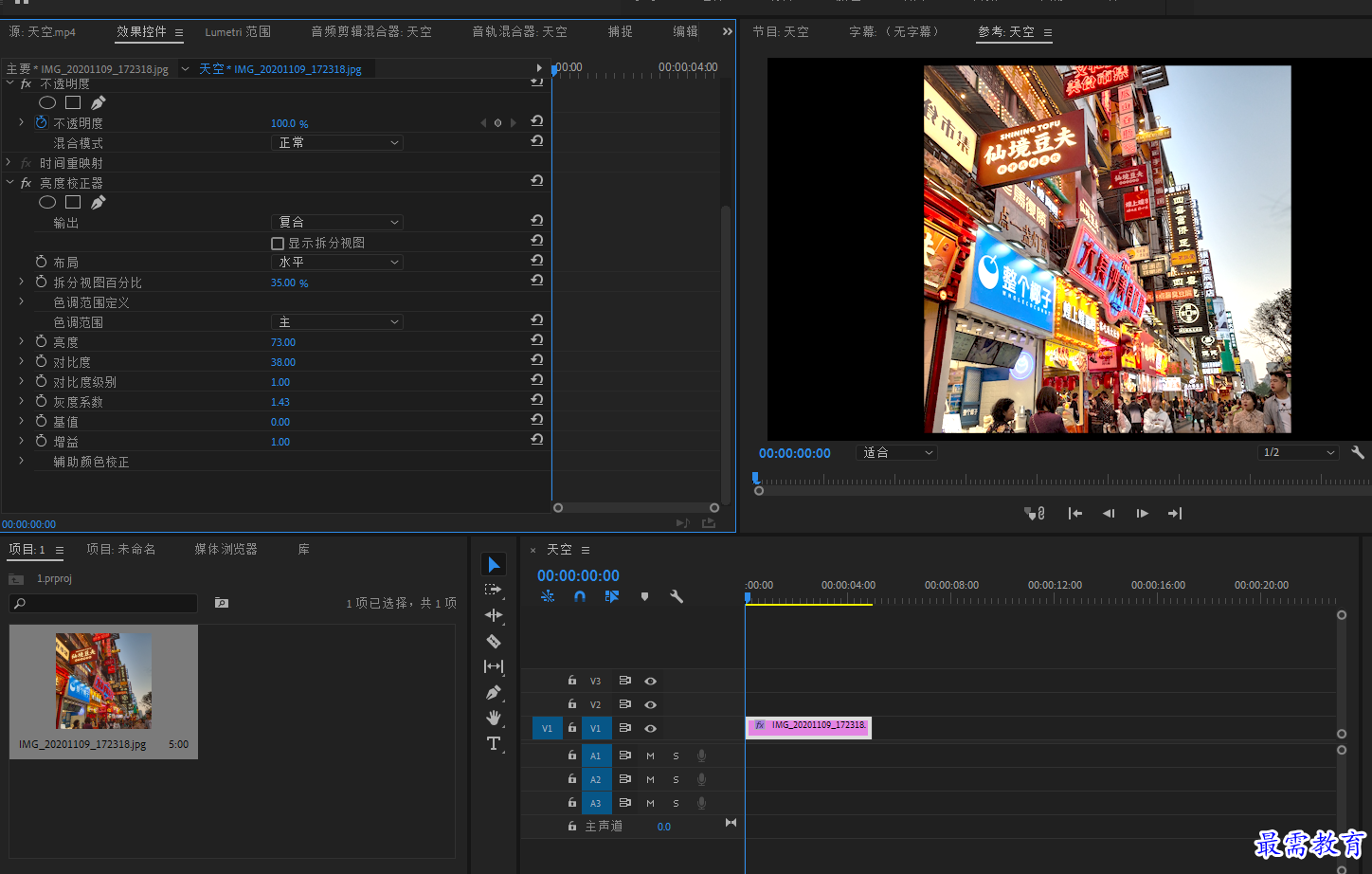The height and width of the screenshot is (874, 1372).
Task: Click the 38.00 contrast value
Action: point(283,362)
